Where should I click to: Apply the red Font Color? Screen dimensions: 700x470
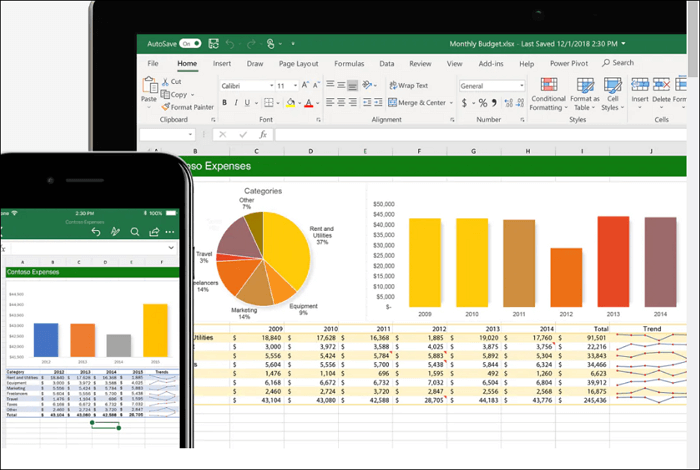click(308, 103)
